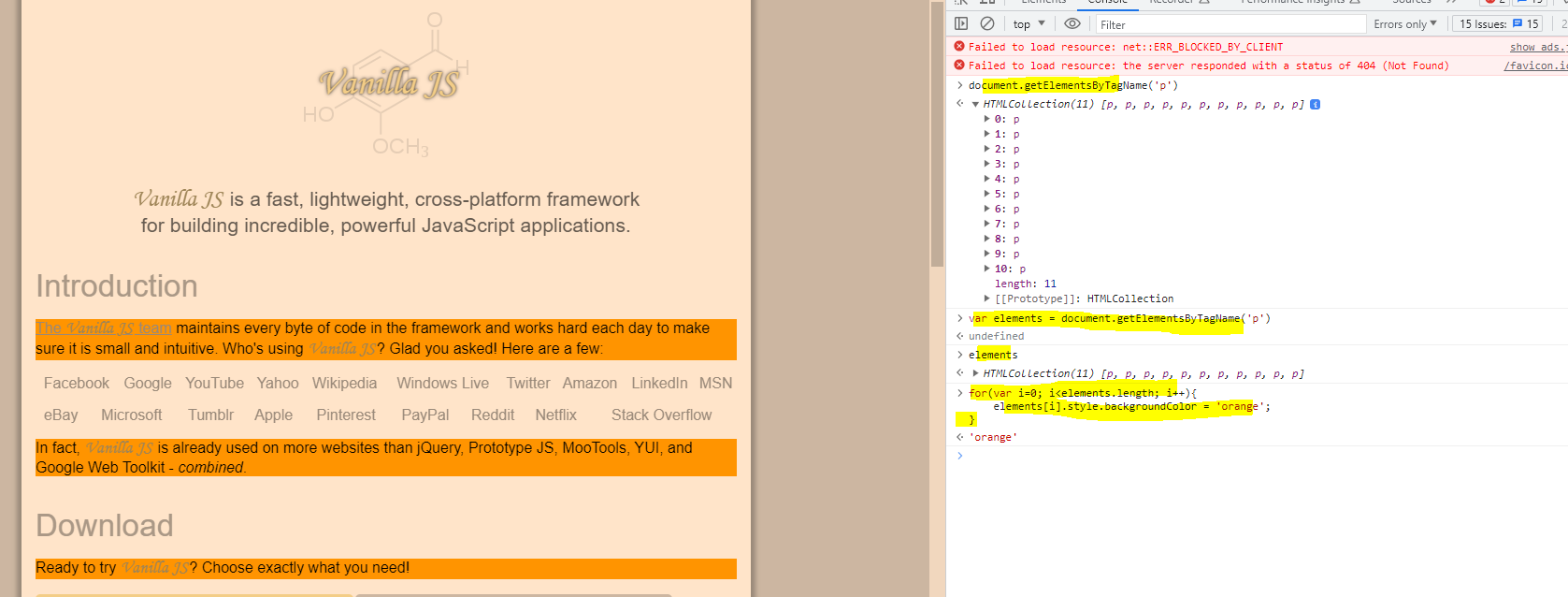The height and width of the screenshot is (597, 1568).
Task: Collapse the expanded HTMLCollection(11) output
Action: 975,104
